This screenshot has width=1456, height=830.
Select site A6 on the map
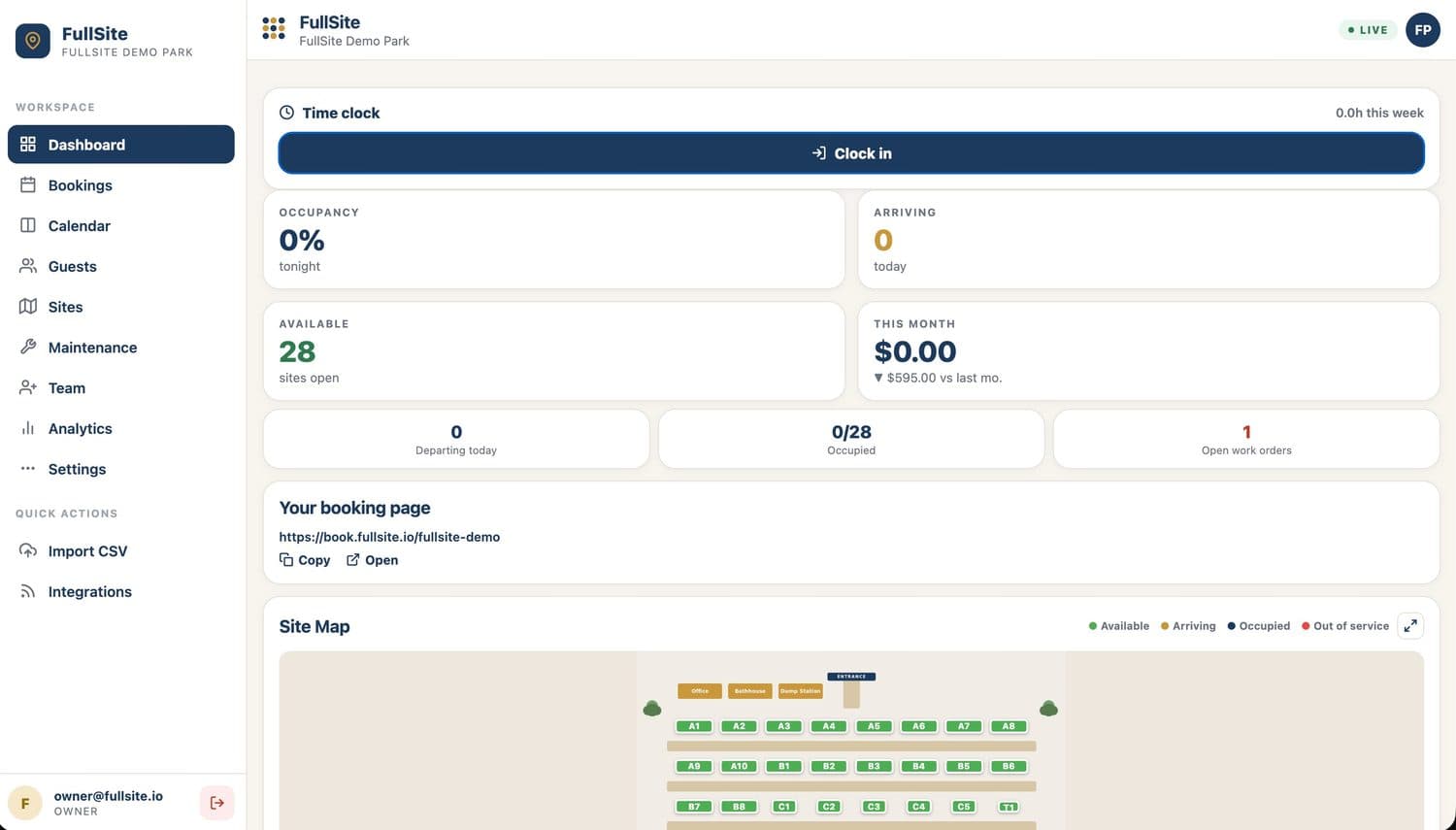click(918, 726)
